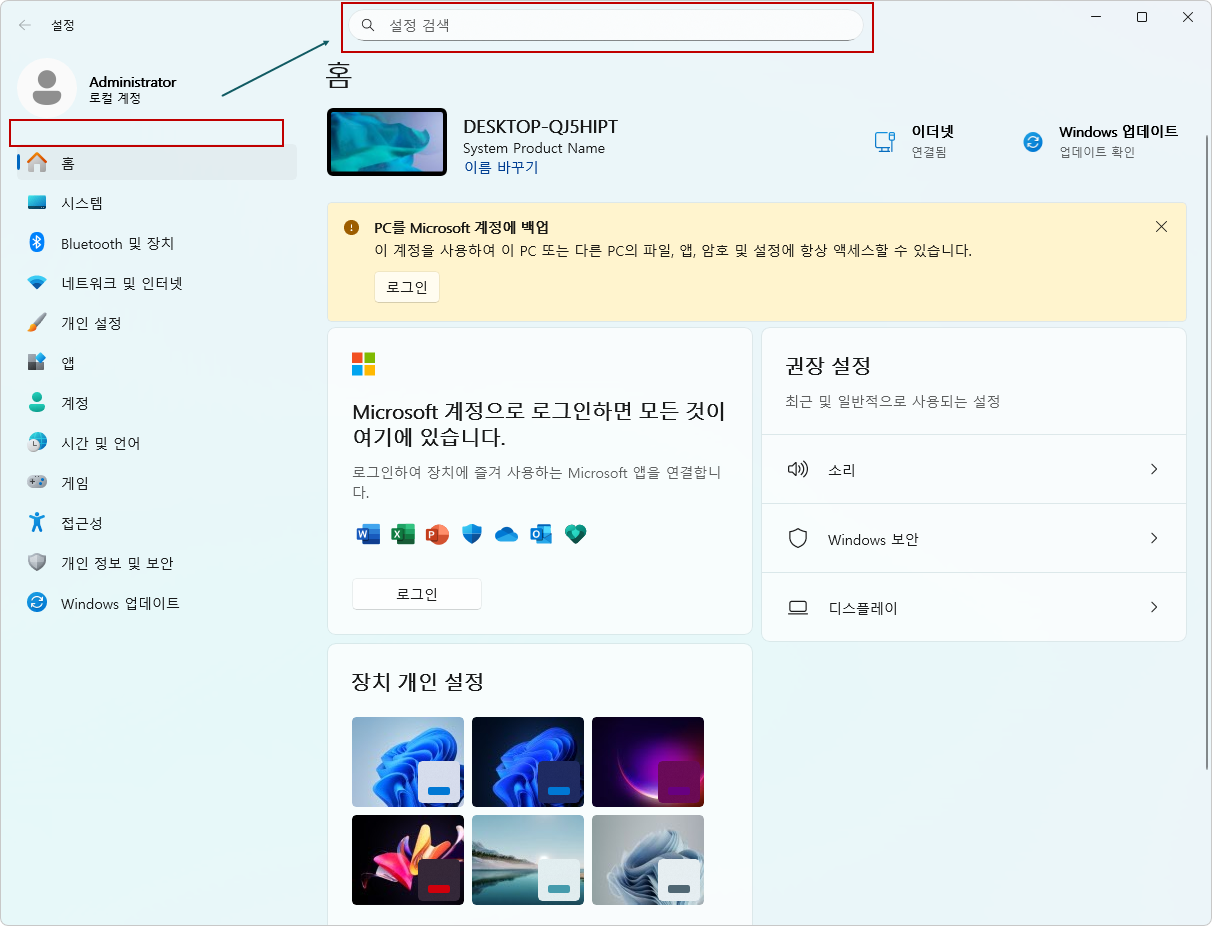Click the Family Safety heart icon
The height and width of the screenshot is (926, 1212).
tap(575, 534)
